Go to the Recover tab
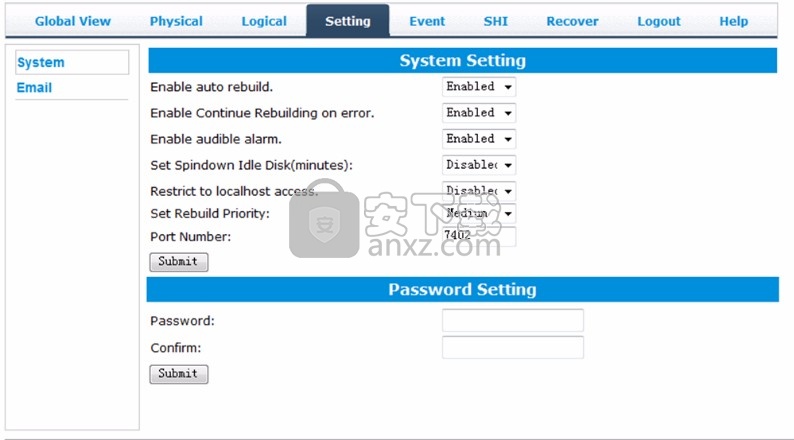 [x=572, y=21]
